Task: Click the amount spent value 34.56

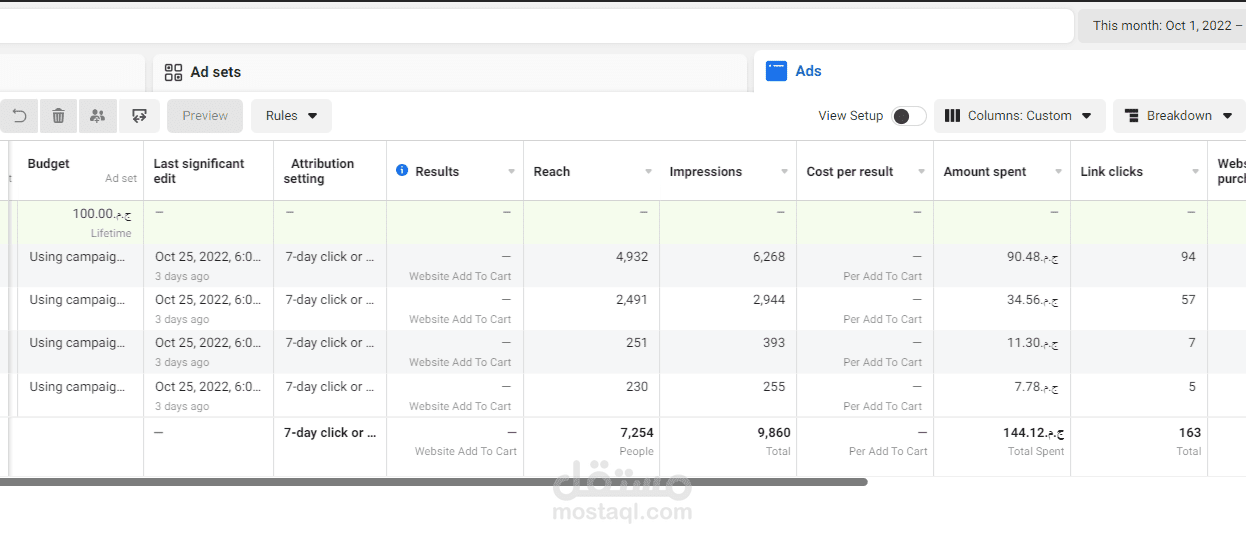Action: point(1033,300)
